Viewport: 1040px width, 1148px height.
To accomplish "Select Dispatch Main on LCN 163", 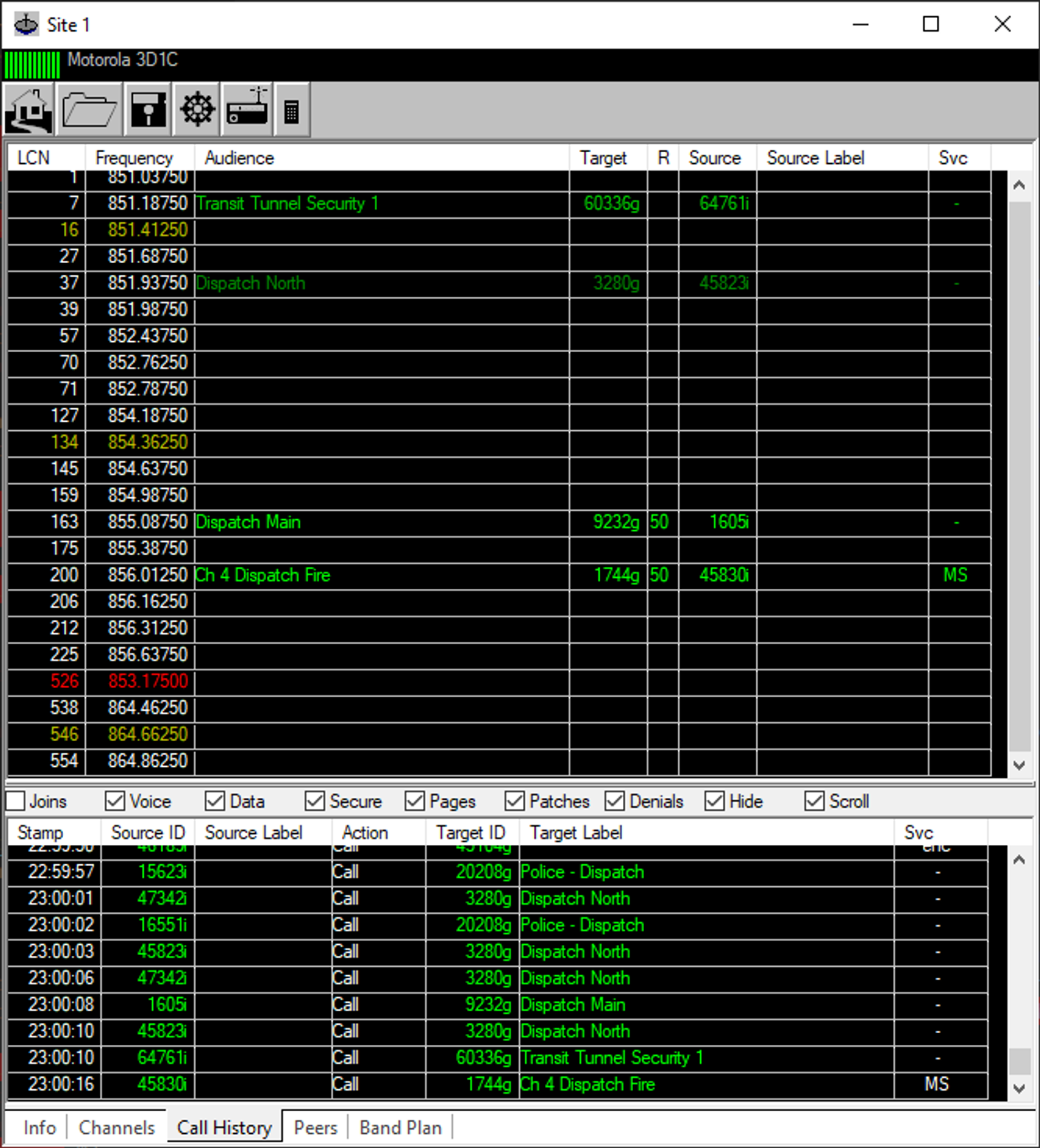I will pyautogui.click(x=499, y=522).
